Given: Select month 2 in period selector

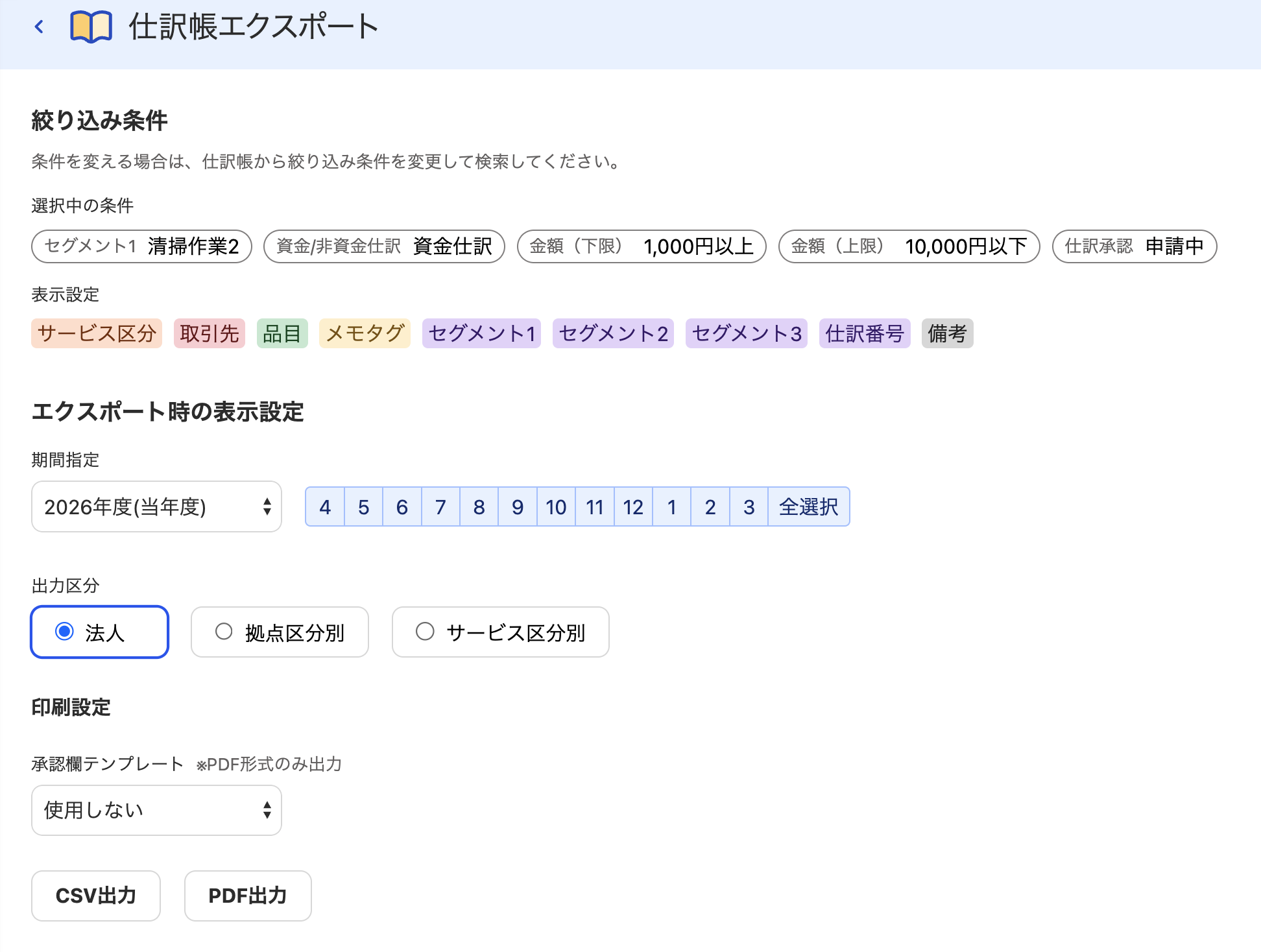Looking at the screenshot, I should [710, 506].
